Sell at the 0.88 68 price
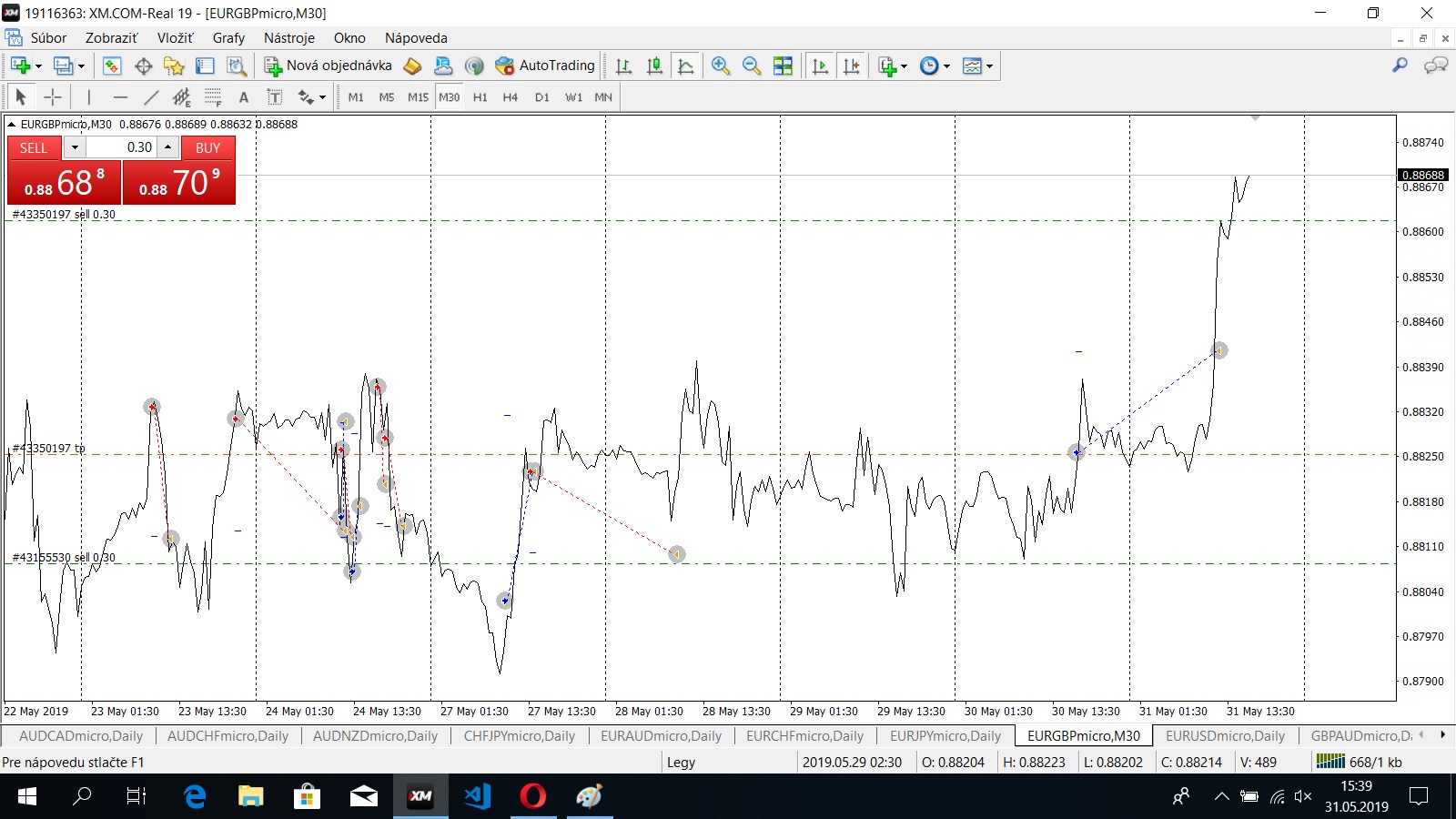1456x819 pixels. [64, 182]
